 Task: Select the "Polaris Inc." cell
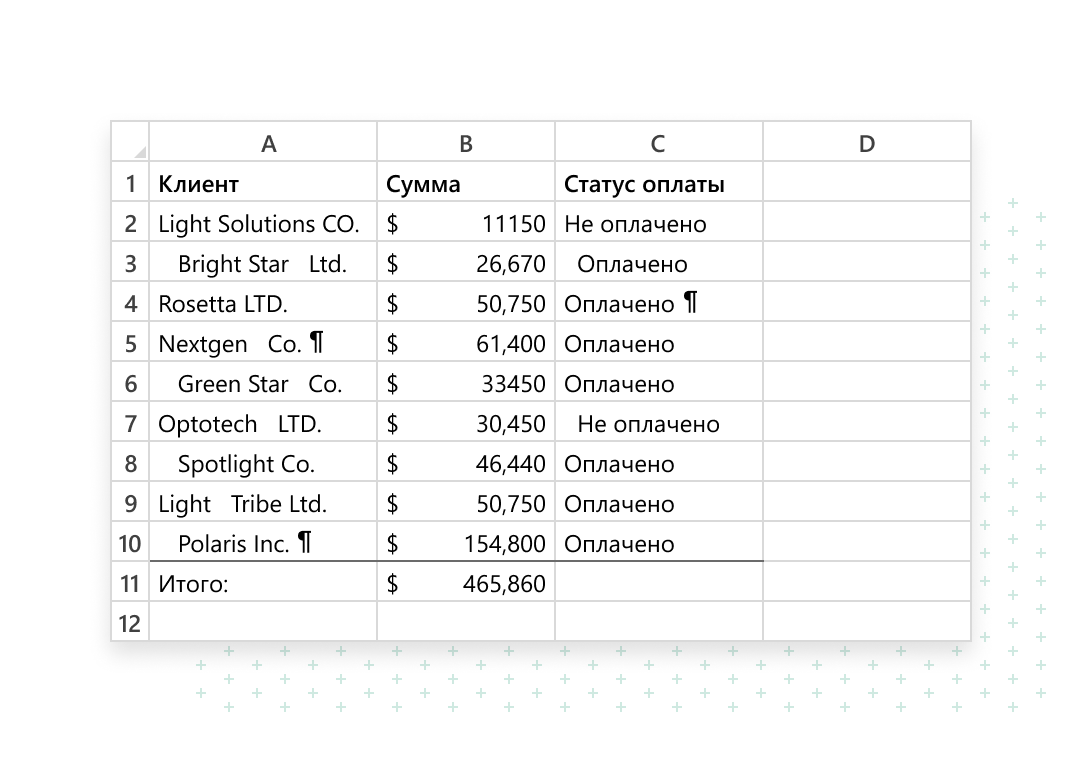263,544
